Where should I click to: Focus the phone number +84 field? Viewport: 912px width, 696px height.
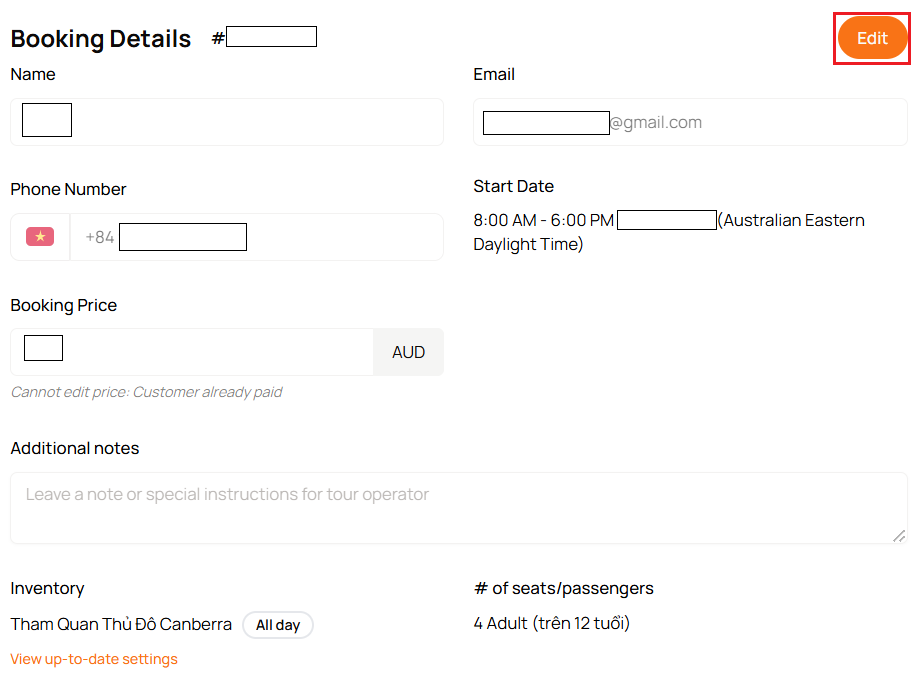click(x=256, y=237)
